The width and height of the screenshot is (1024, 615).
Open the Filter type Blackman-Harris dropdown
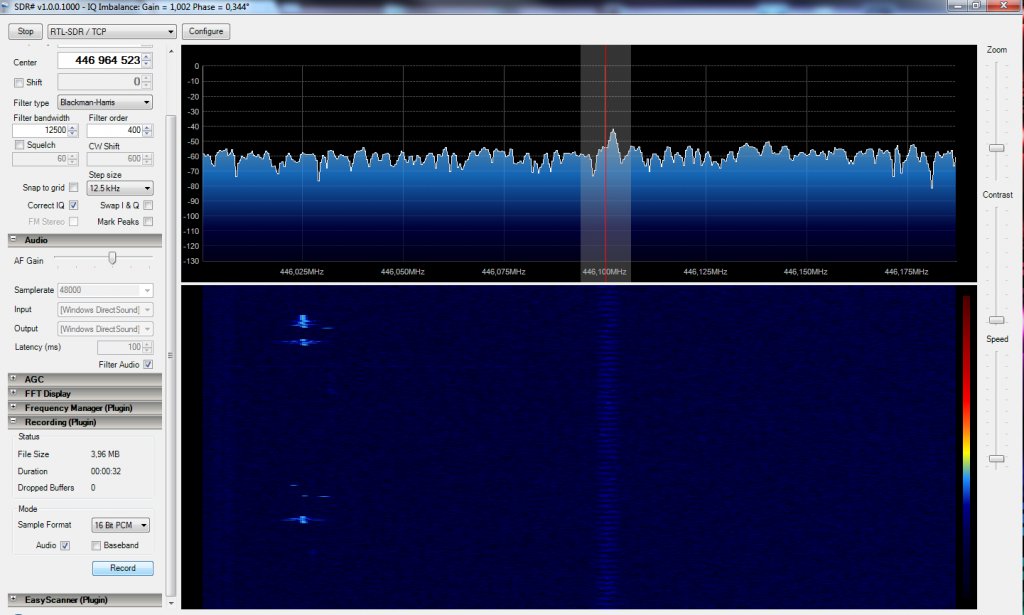click(105, 102)
